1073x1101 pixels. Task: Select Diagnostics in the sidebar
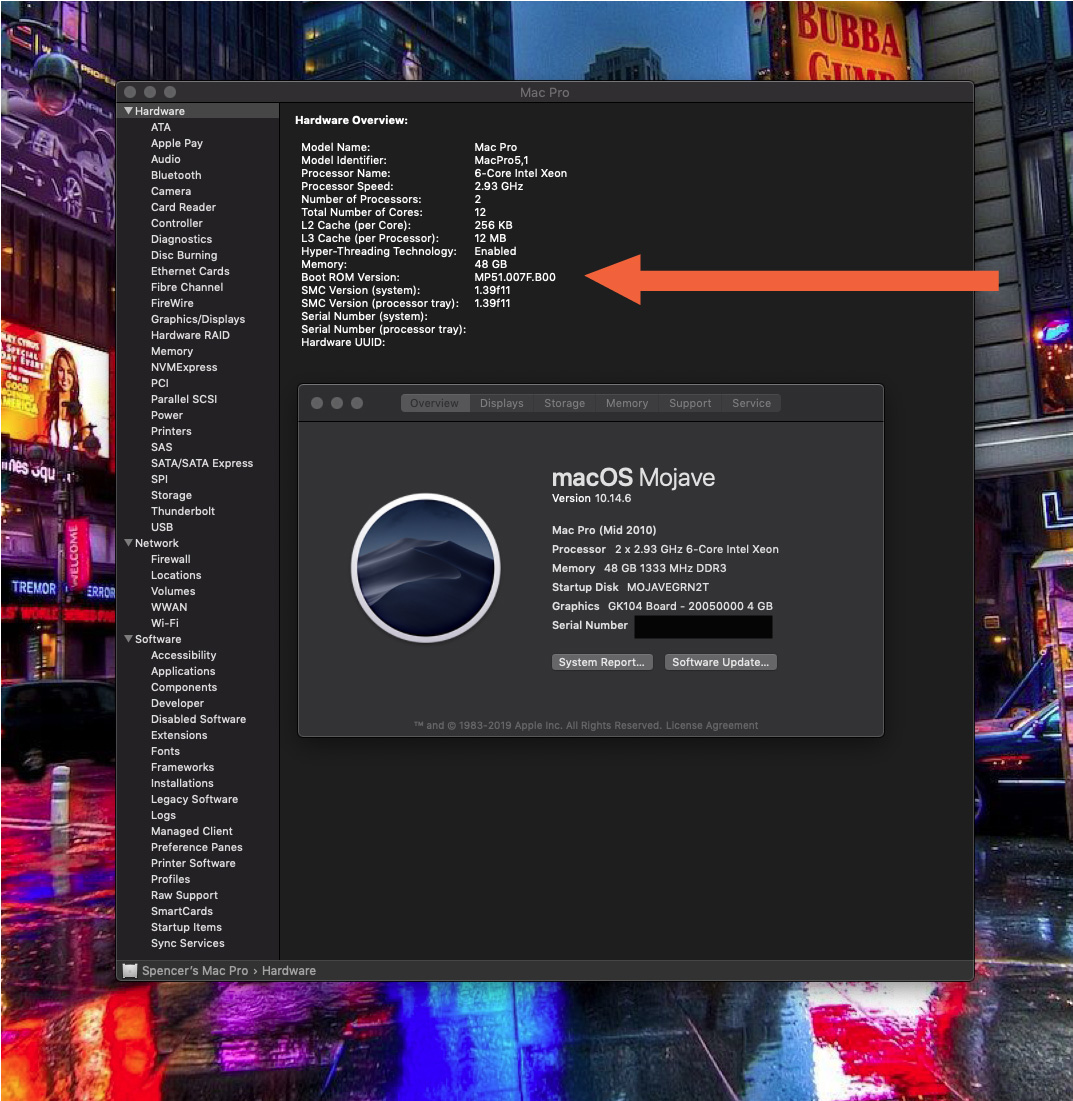(181, 239)
